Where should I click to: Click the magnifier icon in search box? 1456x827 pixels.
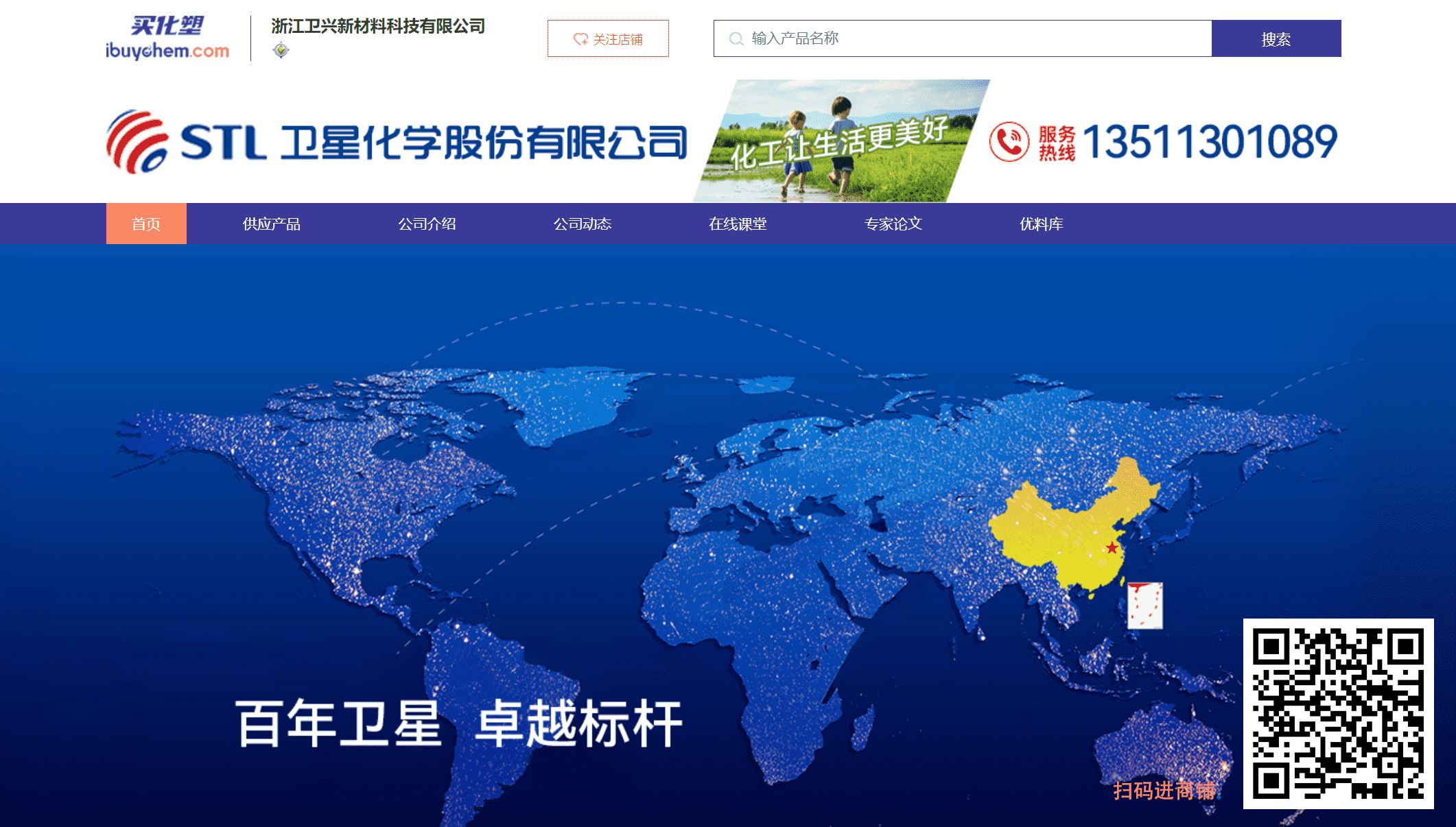pyautogui.click(x=736, y=38)
